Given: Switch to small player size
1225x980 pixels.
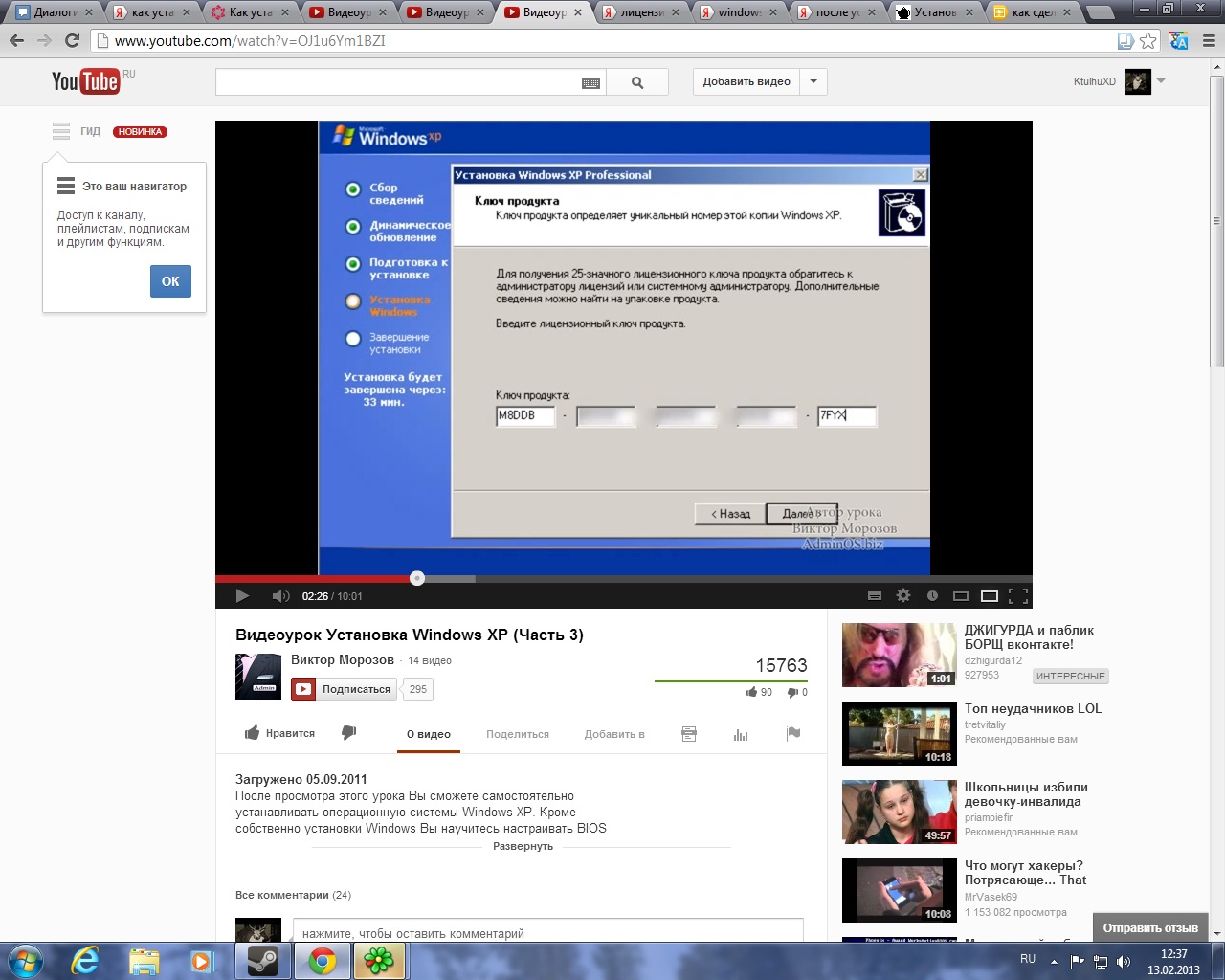Looking at the screenshot, I should tap(961, 596).
